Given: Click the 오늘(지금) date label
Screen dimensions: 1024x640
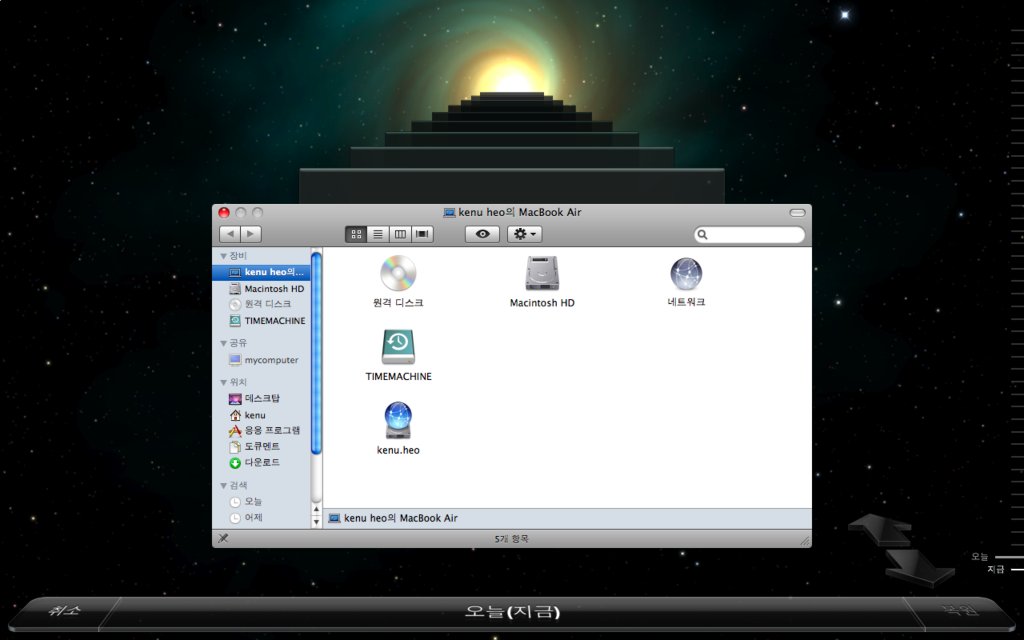Looking at the screenshot, I should point(512,612).
